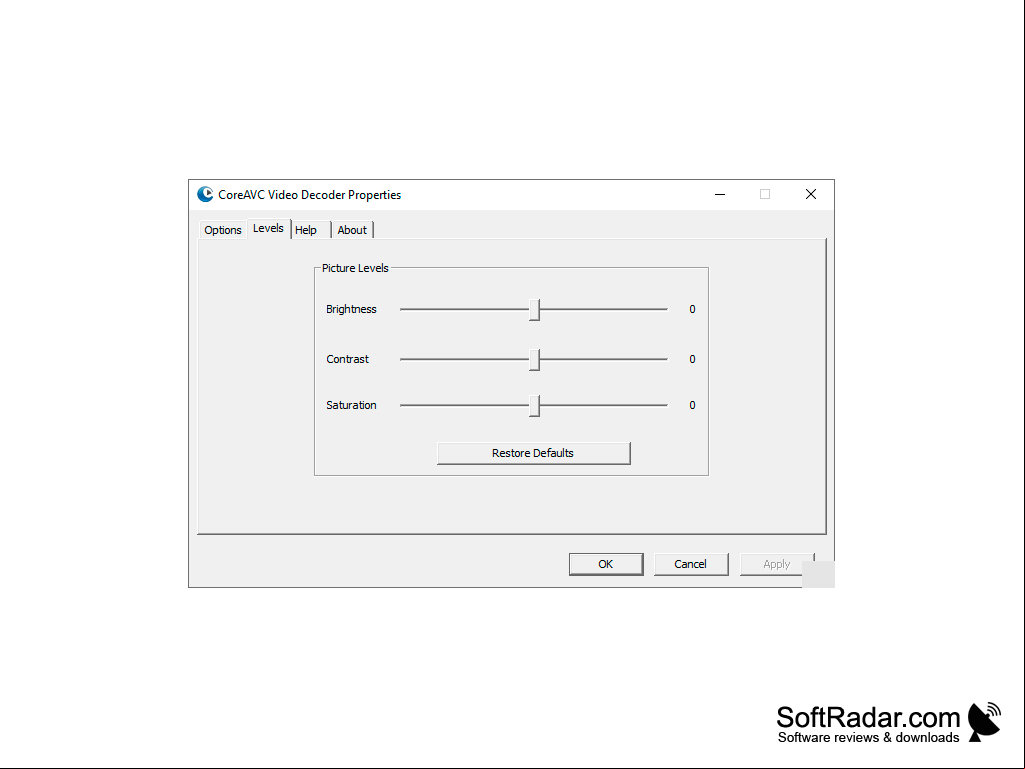Screen dimensions: 1025x769
Task: Click the Picture Levels group label
Action: click(355, 268)
